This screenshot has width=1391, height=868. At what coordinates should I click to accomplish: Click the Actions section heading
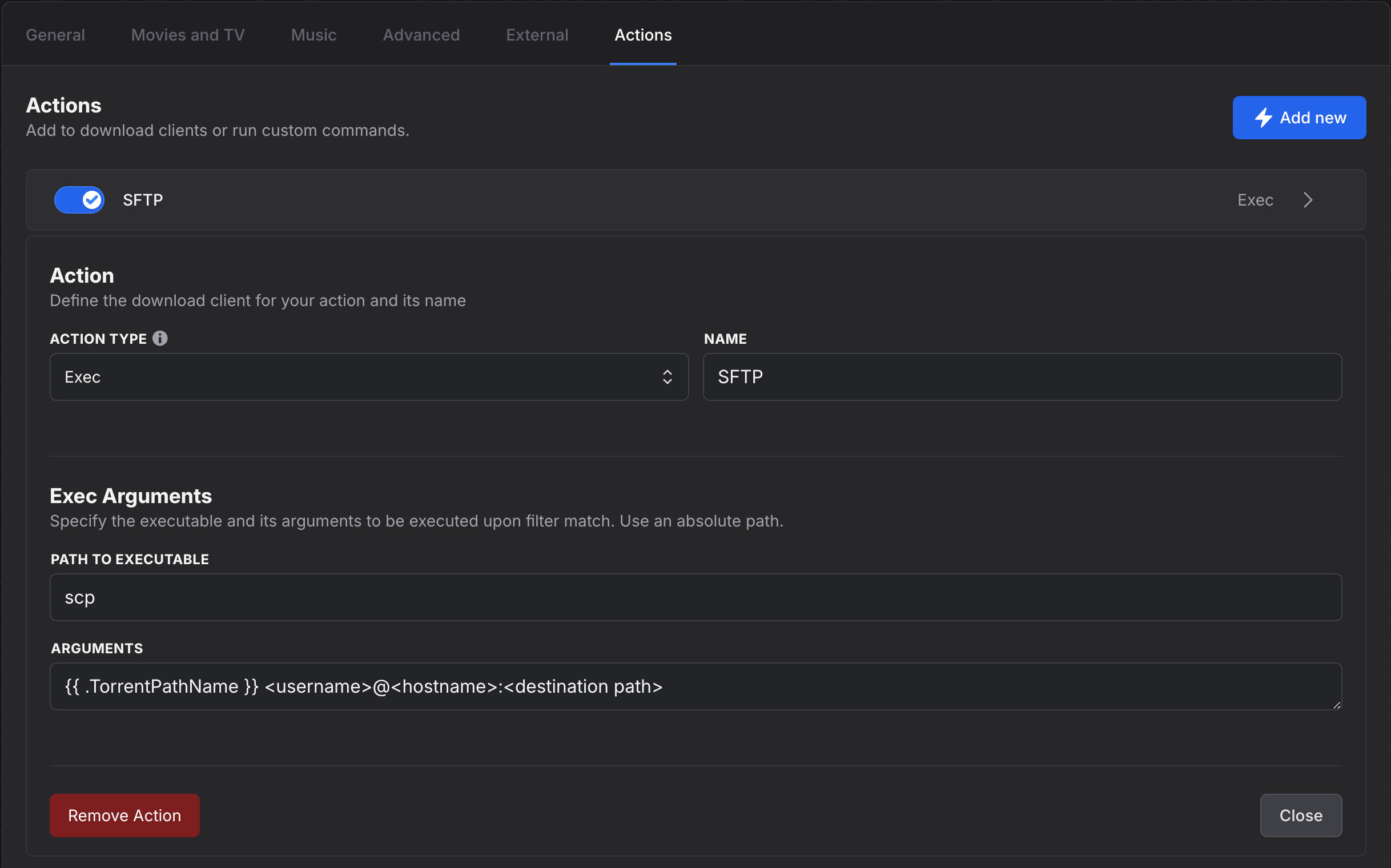point(64,105)
